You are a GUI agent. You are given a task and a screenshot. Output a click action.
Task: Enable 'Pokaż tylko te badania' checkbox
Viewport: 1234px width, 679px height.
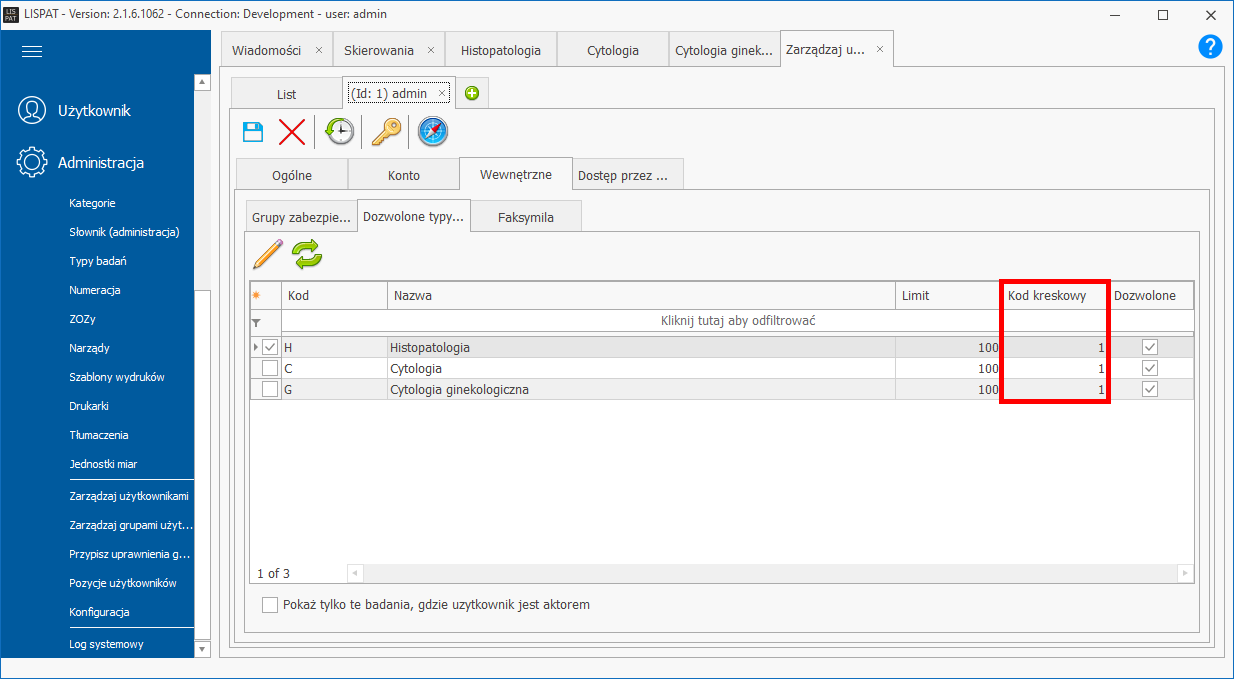click(270, 605)
